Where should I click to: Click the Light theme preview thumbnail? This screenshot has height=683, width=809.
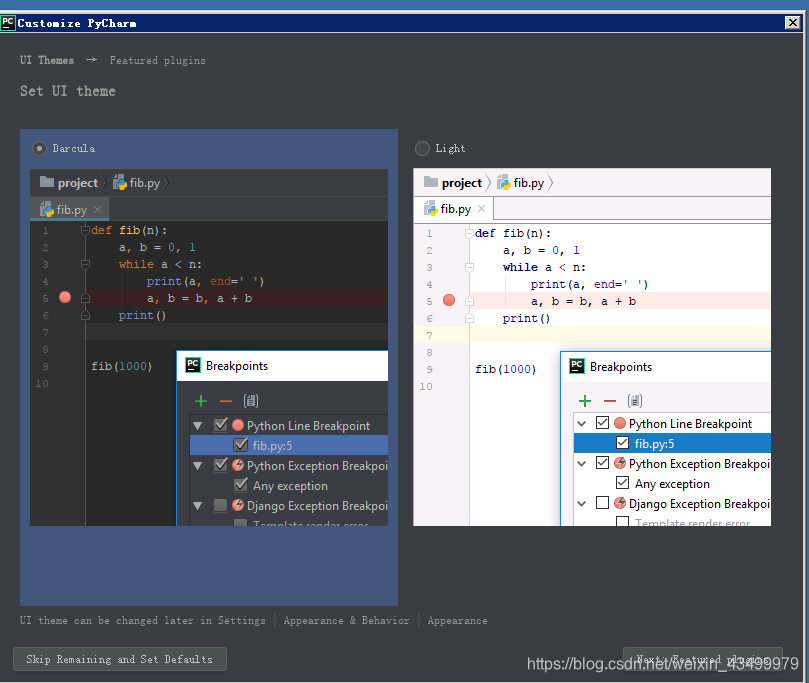pyautogui.click(x=592, y=347)
